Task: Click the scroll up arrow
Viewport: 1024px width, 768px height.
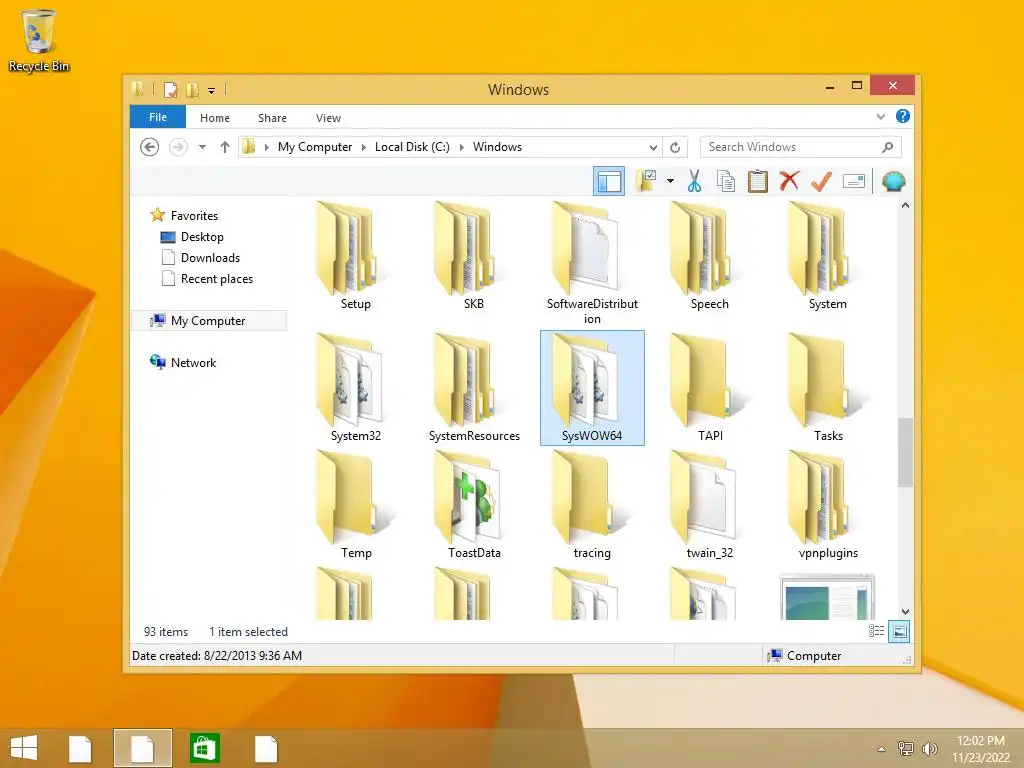Action: point(905,205)
